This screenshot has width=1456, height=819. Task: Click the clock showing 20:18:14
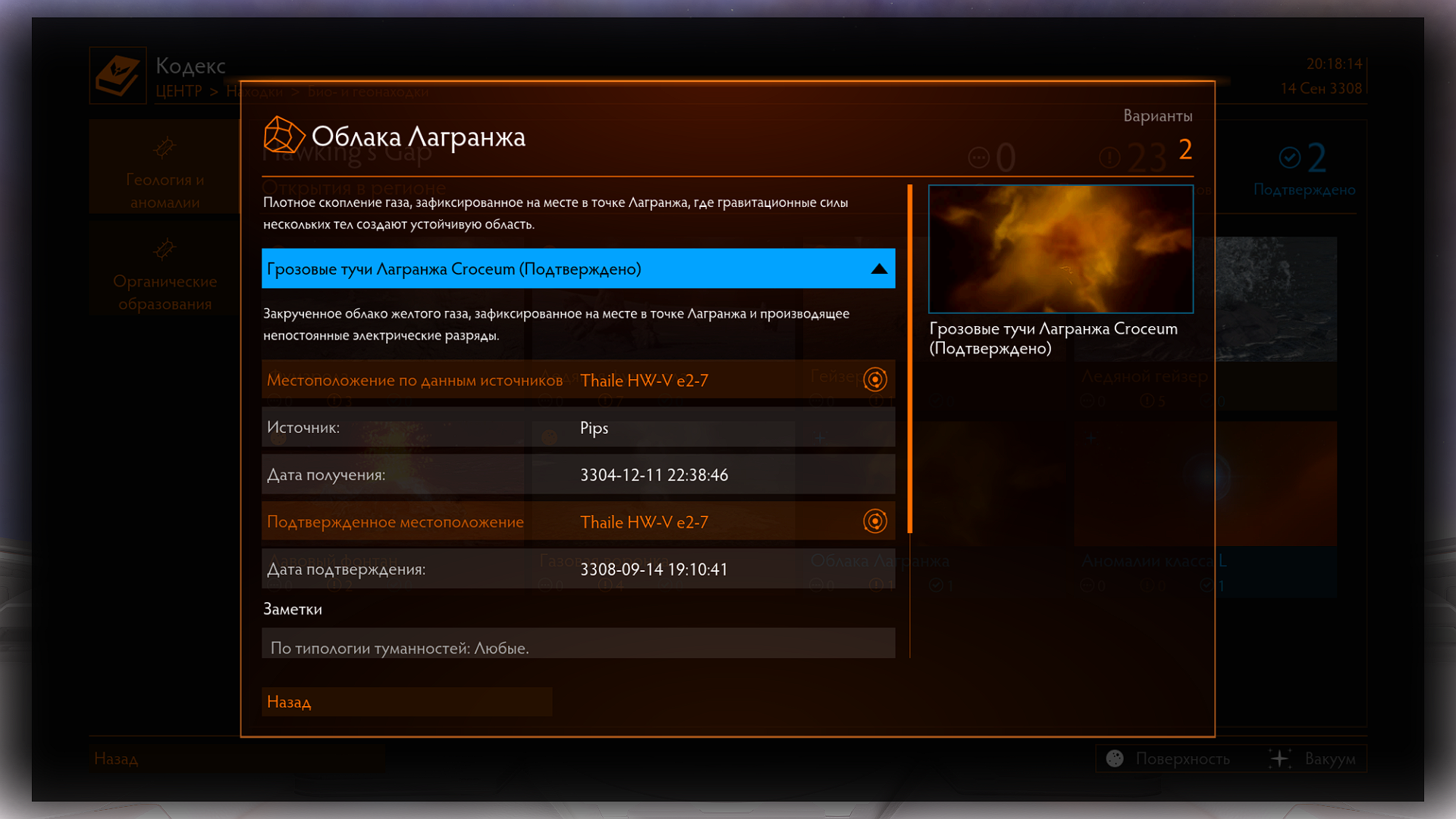[x=1334, y=64]
